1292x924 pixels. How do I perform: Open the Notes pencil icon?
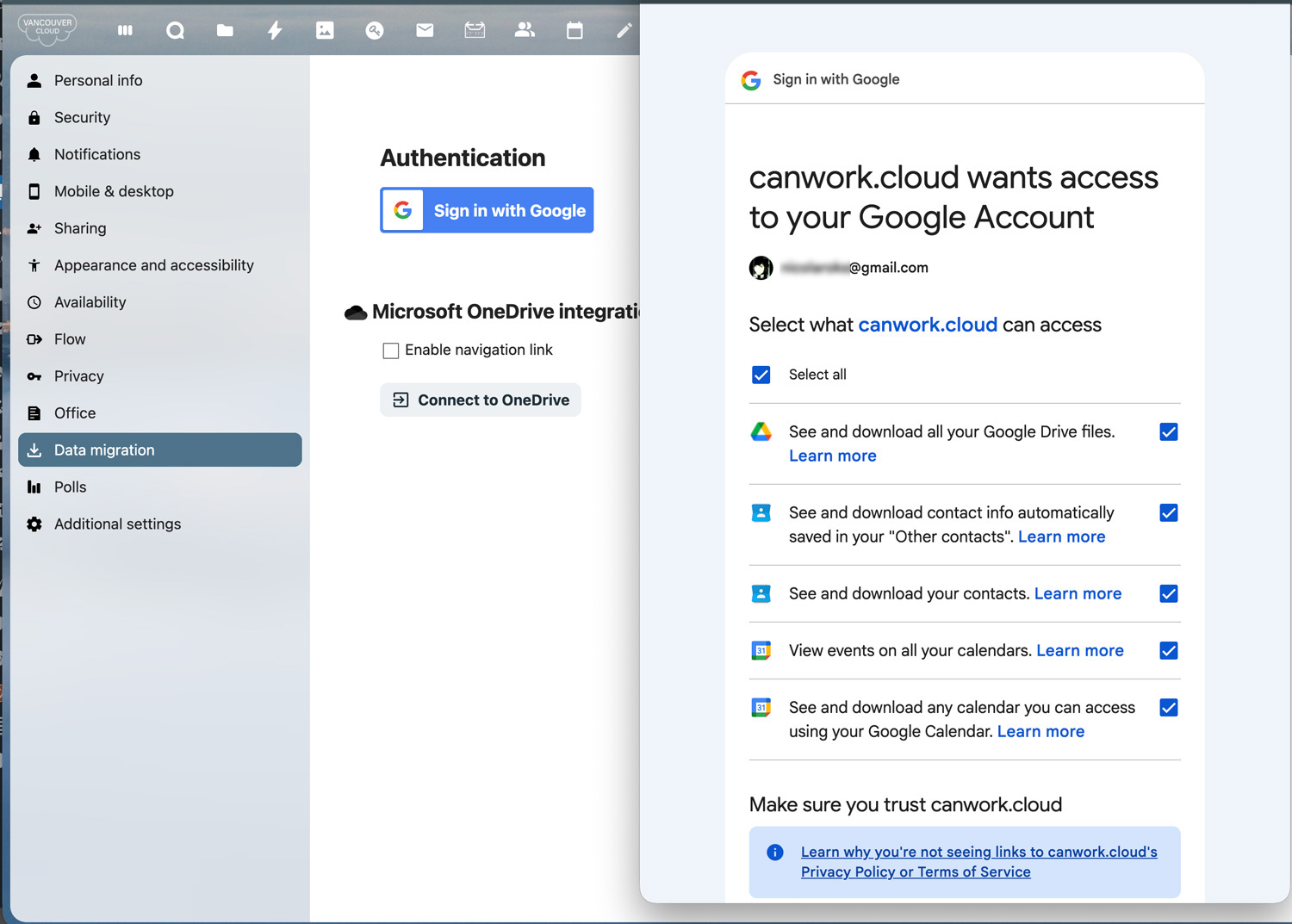click(x=624, y=30)
